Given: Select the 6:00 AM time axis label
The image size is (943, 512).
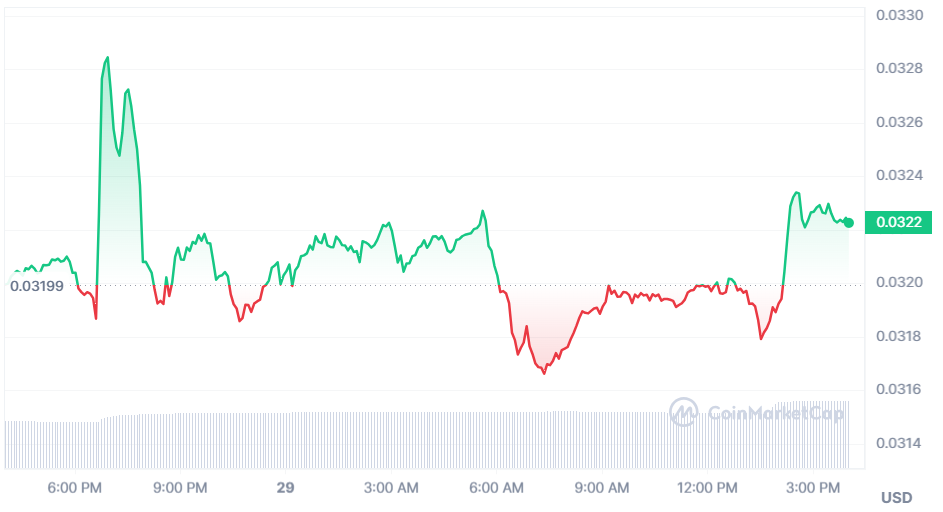Looking at the screenshot, I should (x=496, y=488).
